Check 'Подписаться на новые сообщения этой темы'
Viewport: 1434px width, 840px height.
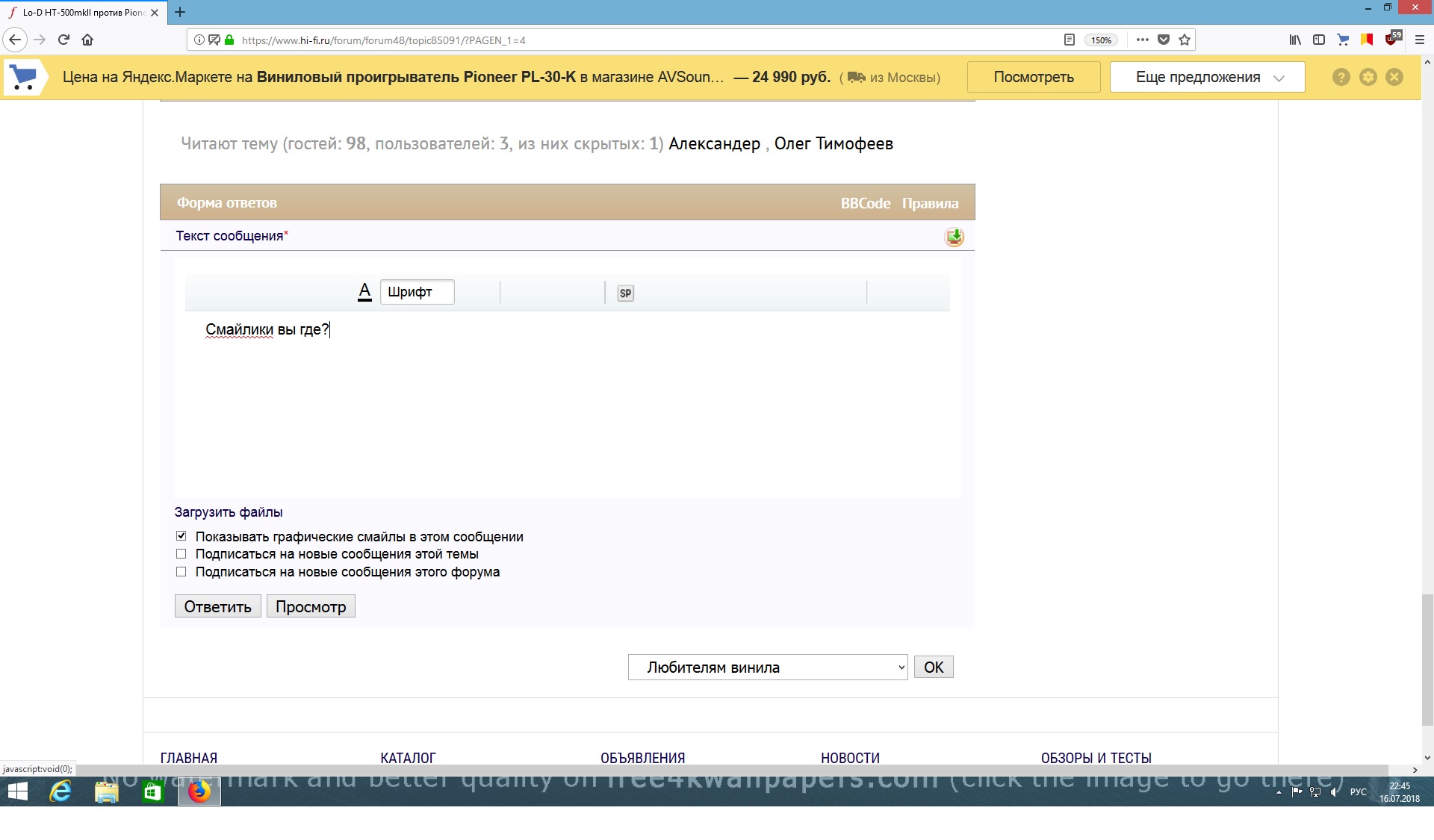tap(181, 554)
